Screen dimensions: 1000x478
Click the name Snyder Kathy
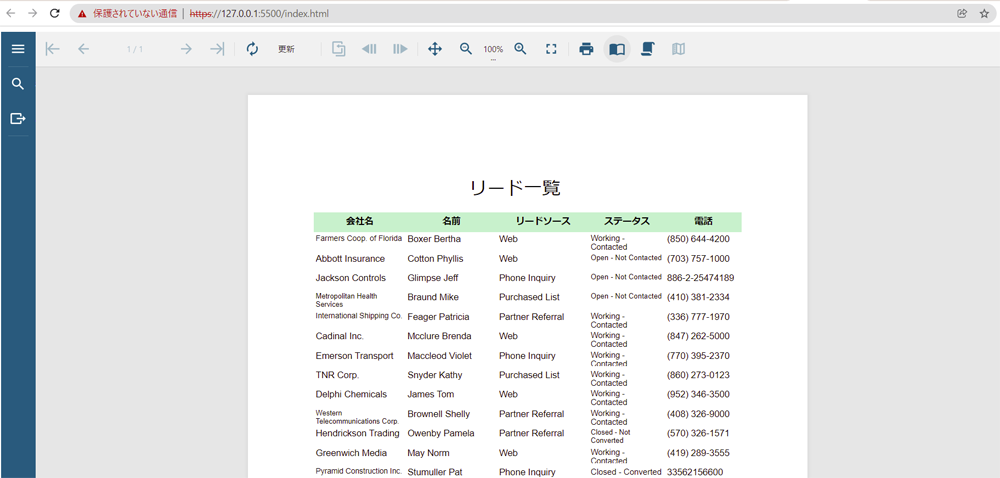click(x=435, y=375)
